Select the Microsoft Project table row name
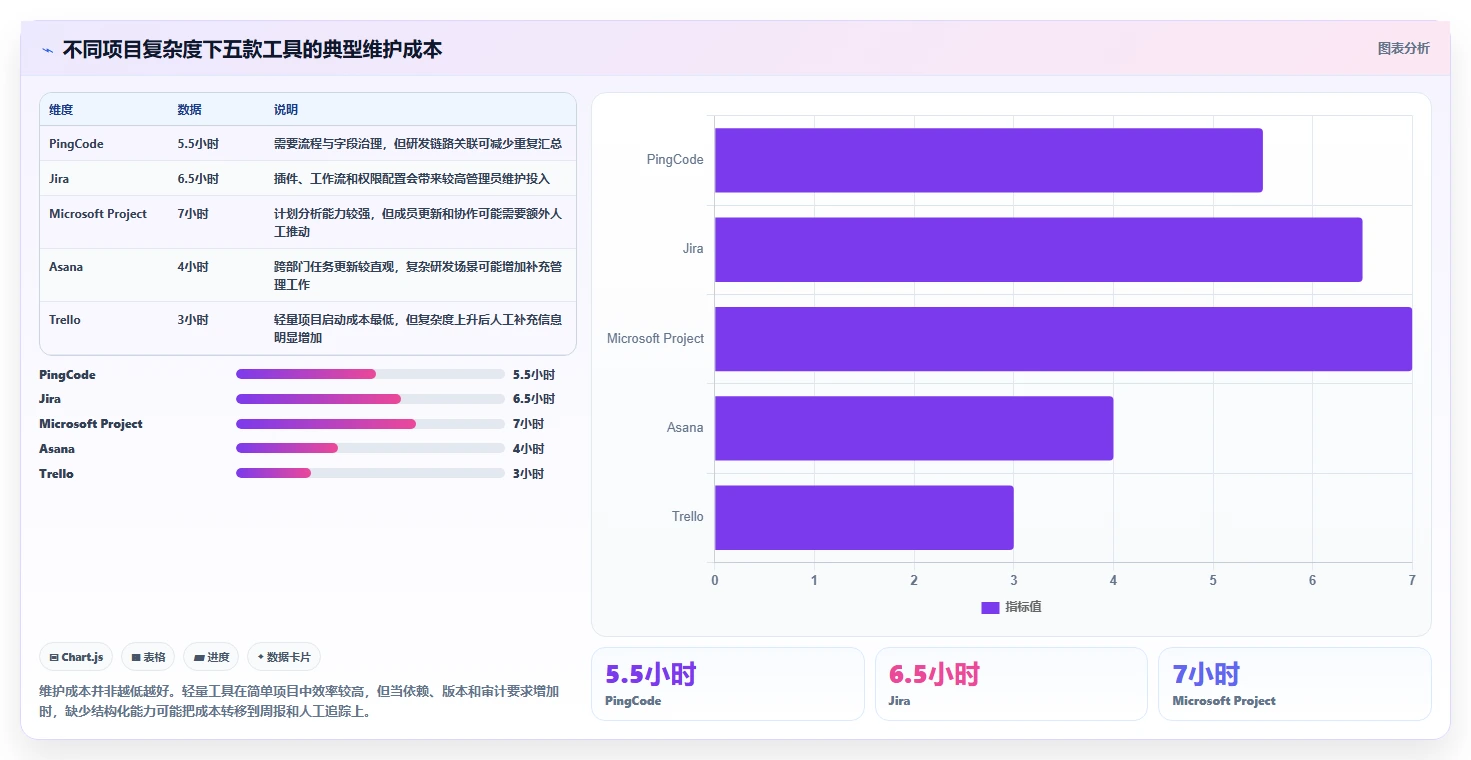The image size is (1471, 760). tap(98, 214)
